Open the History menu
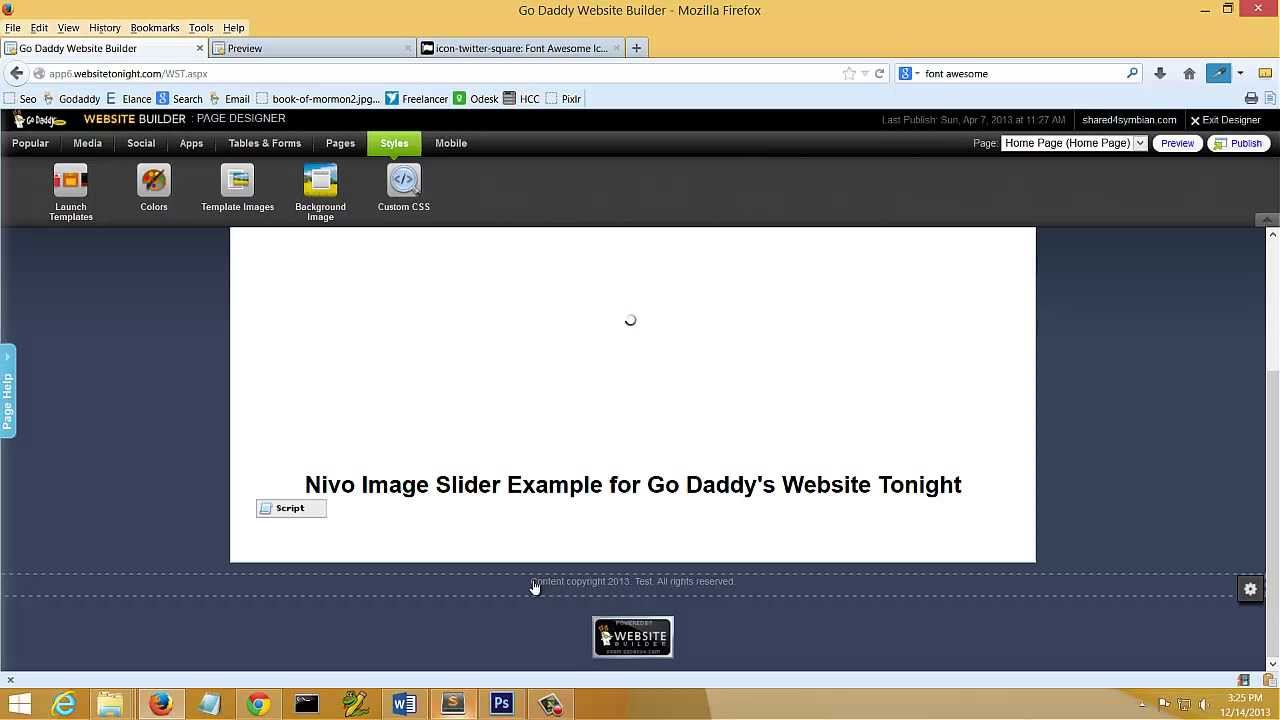 coord(104,27)
